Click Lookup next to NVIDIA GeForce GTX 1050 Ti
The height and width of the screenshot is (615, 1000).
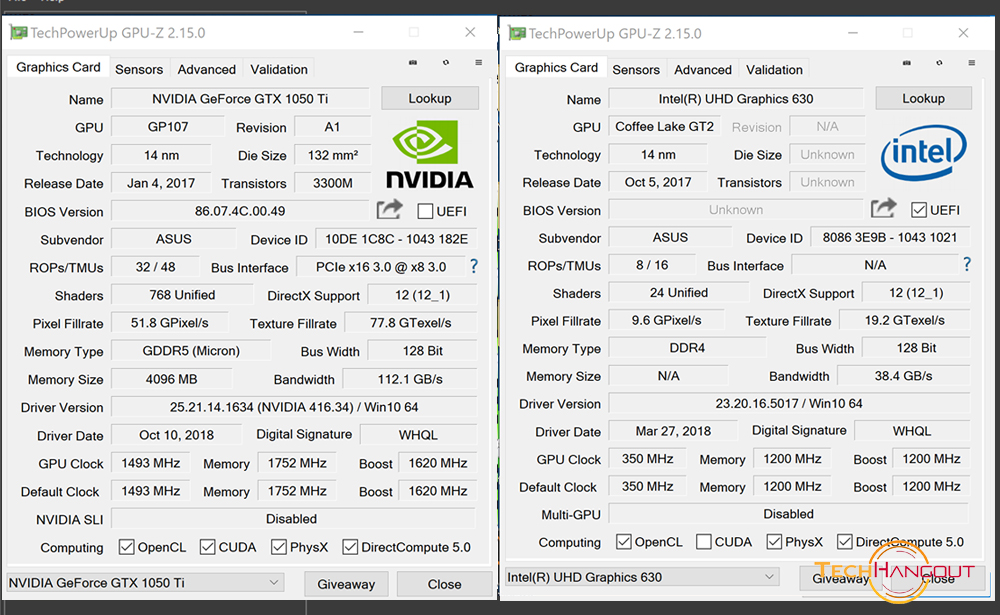(430, 98)
